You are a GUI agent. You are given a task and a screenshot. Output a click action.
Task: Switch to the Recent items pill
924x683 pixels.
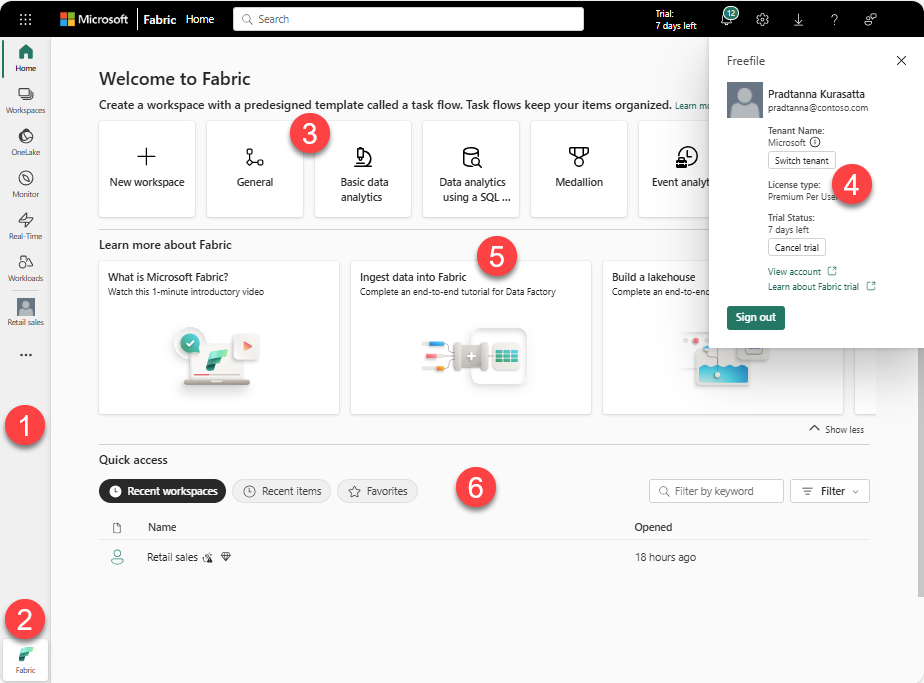(281, 491)
